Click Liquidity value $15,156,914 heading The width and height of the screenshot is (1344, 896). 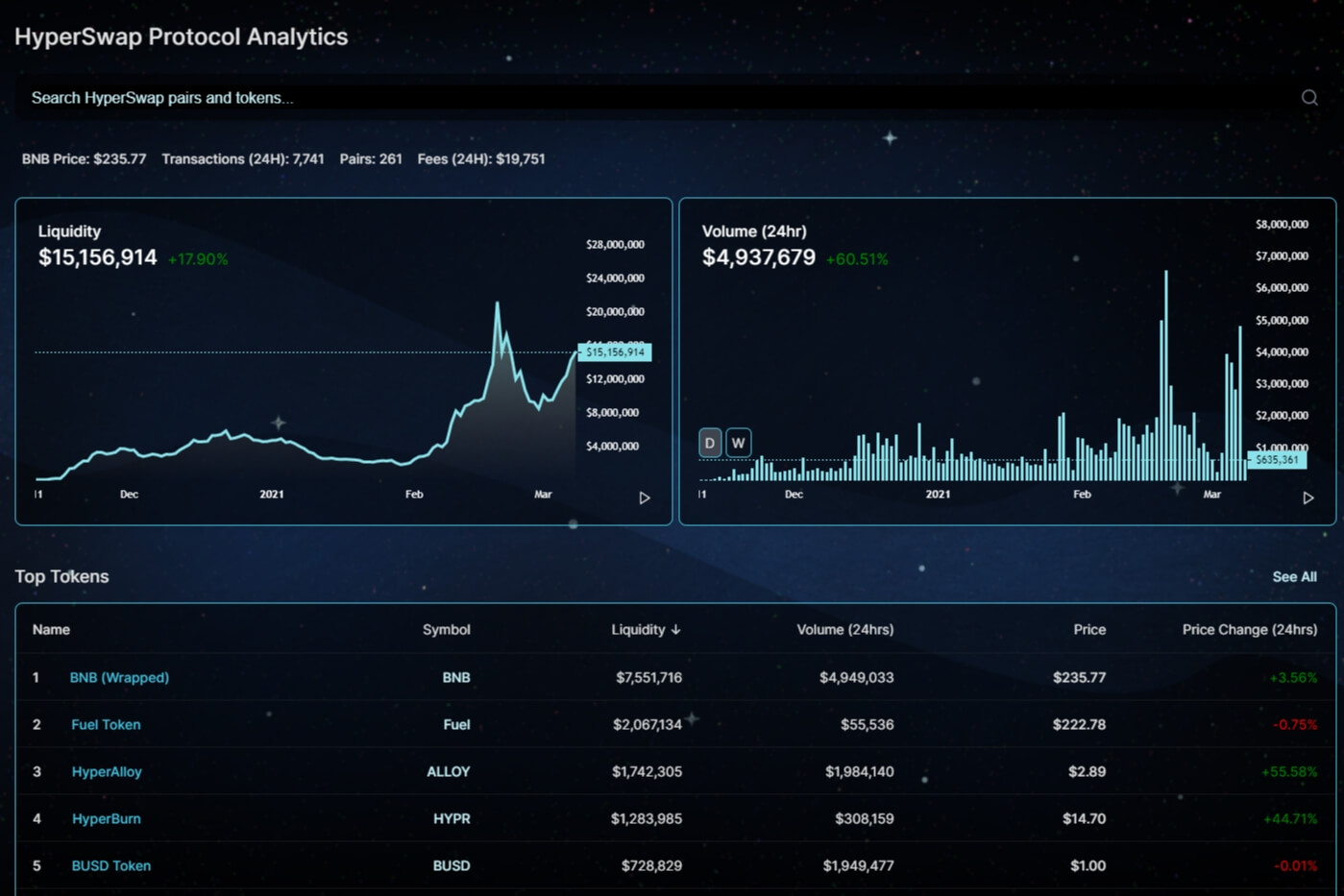[97, 257]
